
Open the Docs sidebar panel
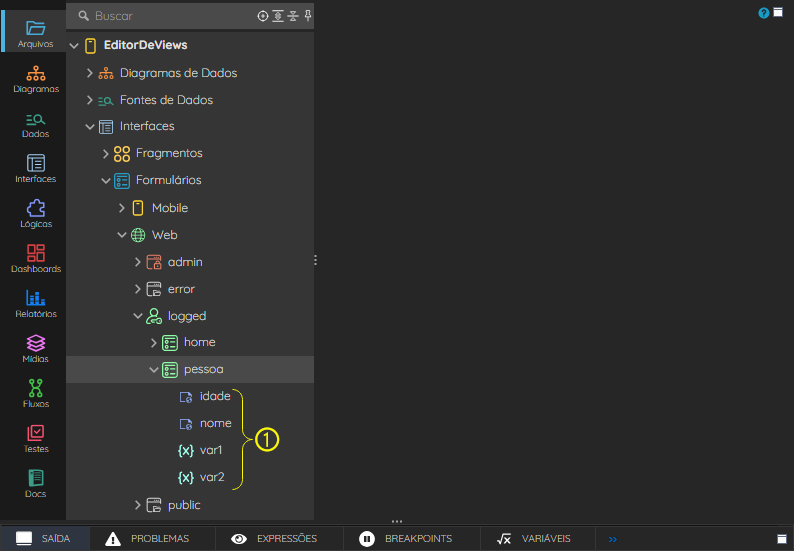(x=35, y=484)
